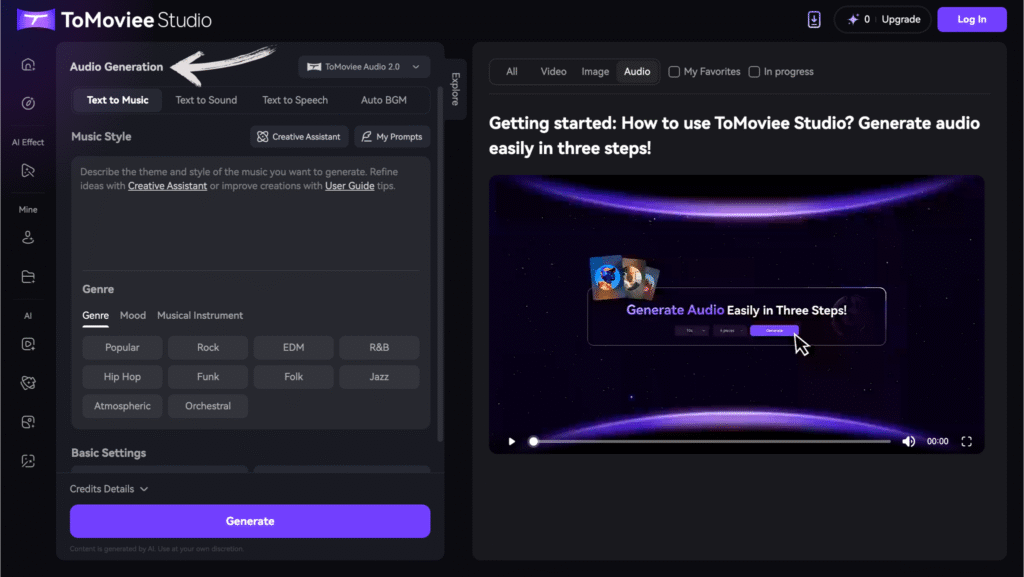Open the Home icon in left sidebar
The image size is (1024, 577).
(28, 65)
